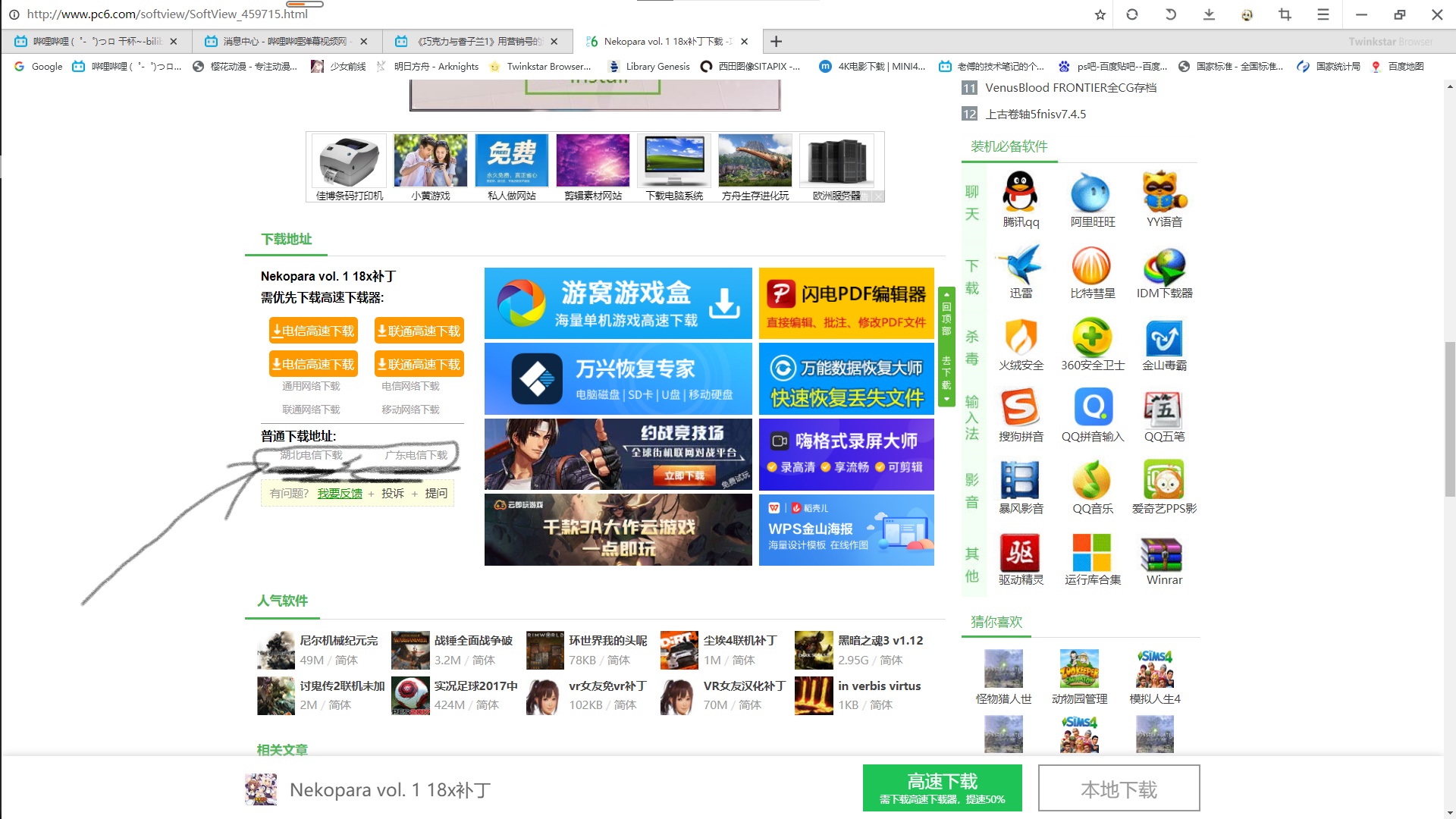Open new tab with plus button
Image resolution: width=1456 pixels, height=819 pixels.
coord(776,42)
